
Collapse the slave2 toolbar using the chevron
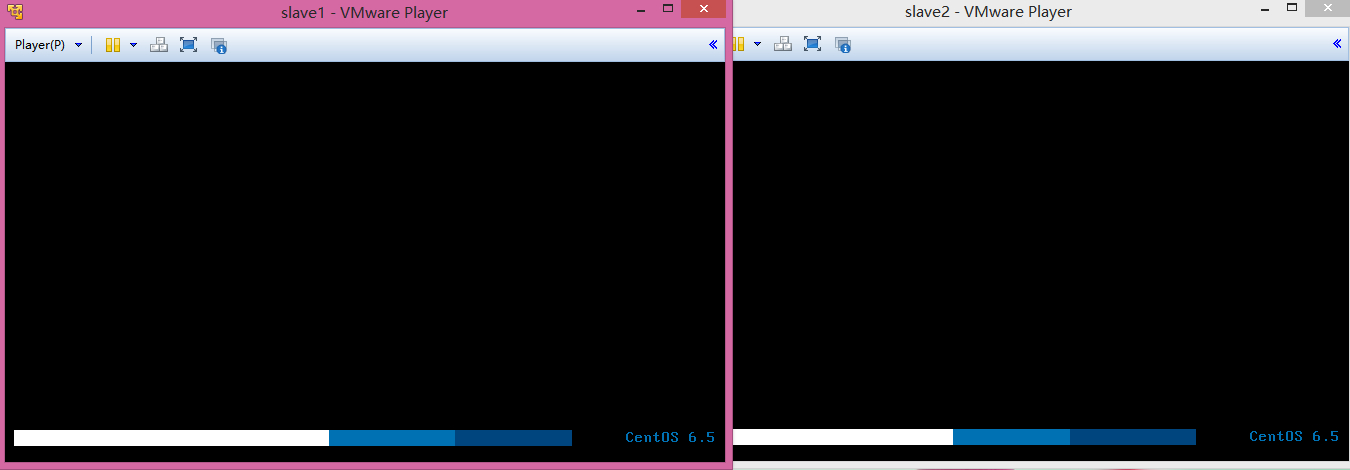(1337, 45)
